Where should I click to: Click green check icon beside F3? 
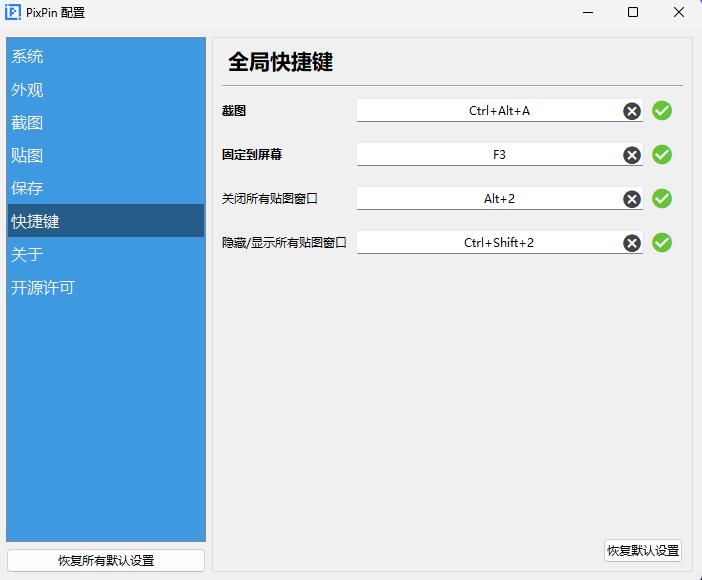click(x=662, y=155)
